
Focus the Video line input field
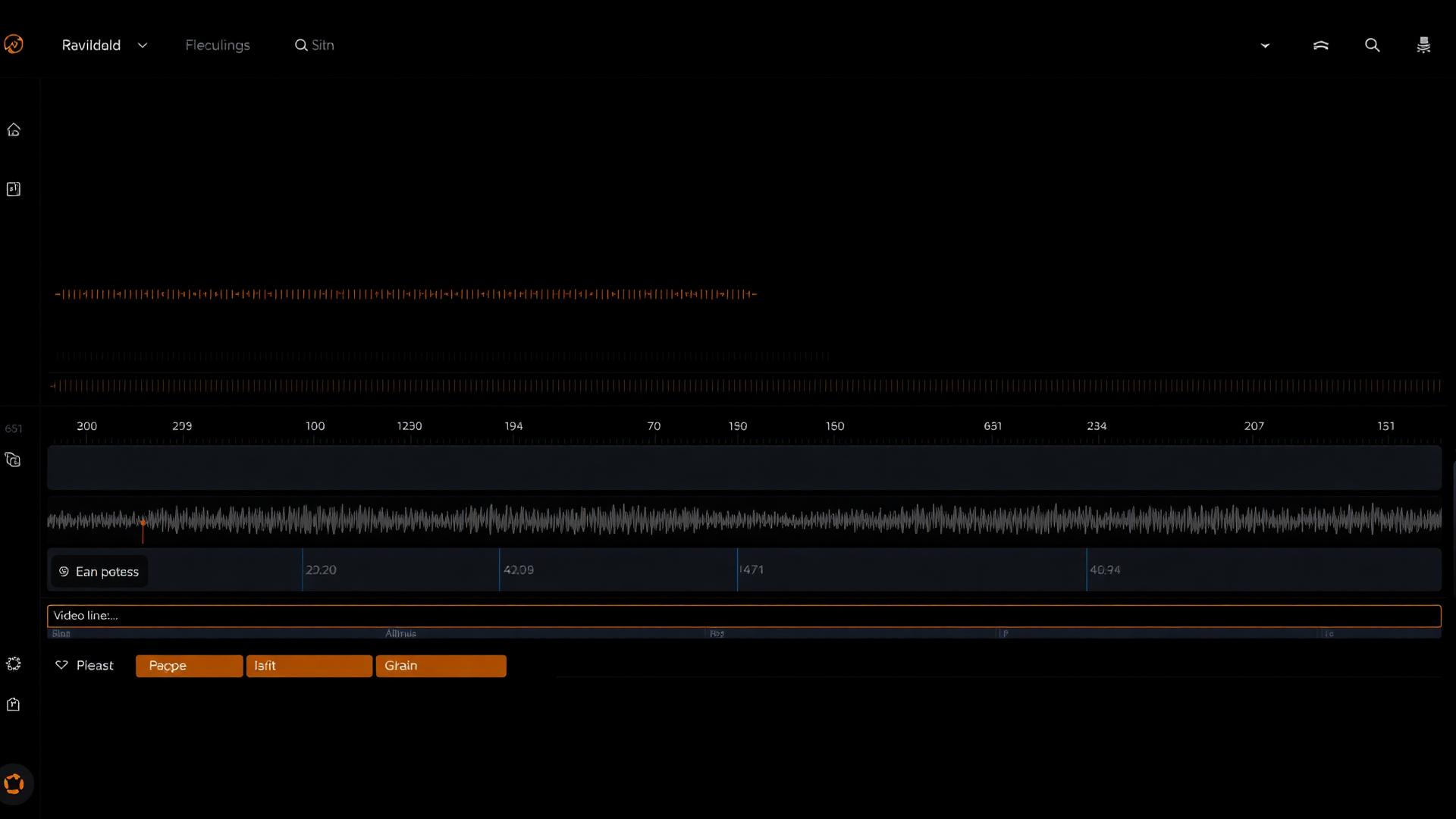tap(744, 616)
